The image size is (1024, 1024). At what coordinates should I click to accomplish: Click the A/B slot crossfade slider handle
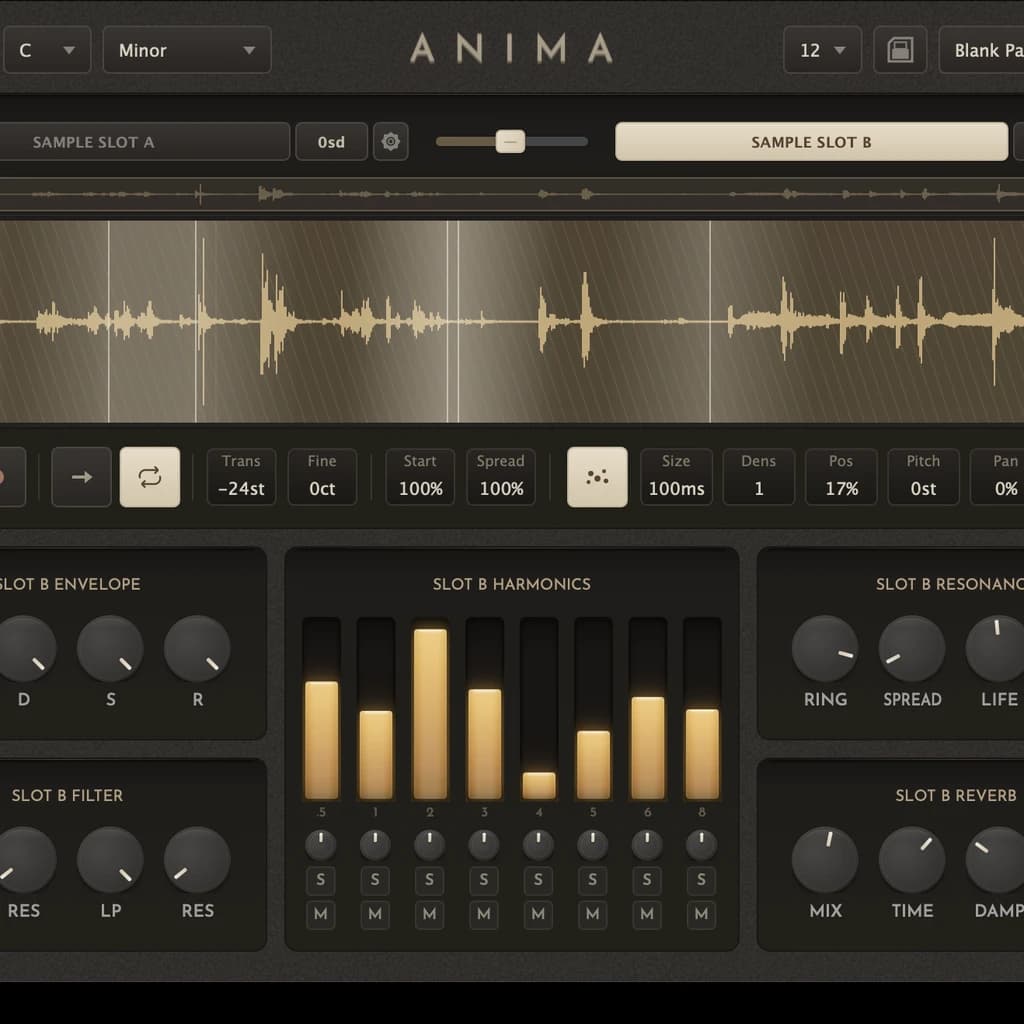[510, 141]
